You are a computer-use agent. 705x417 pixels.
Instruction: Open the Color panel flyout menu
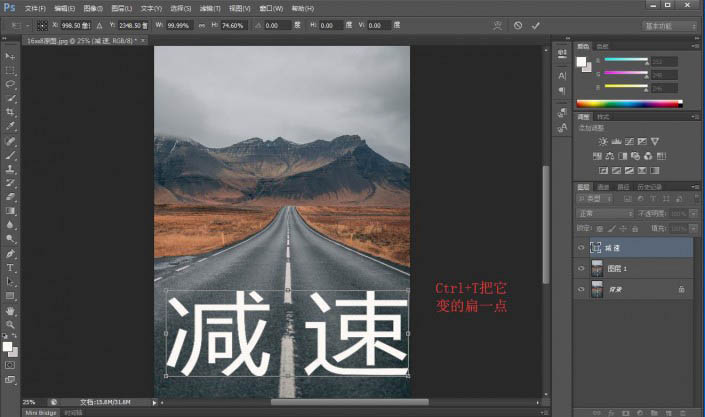pyautogui.click(x=695, y=46)
